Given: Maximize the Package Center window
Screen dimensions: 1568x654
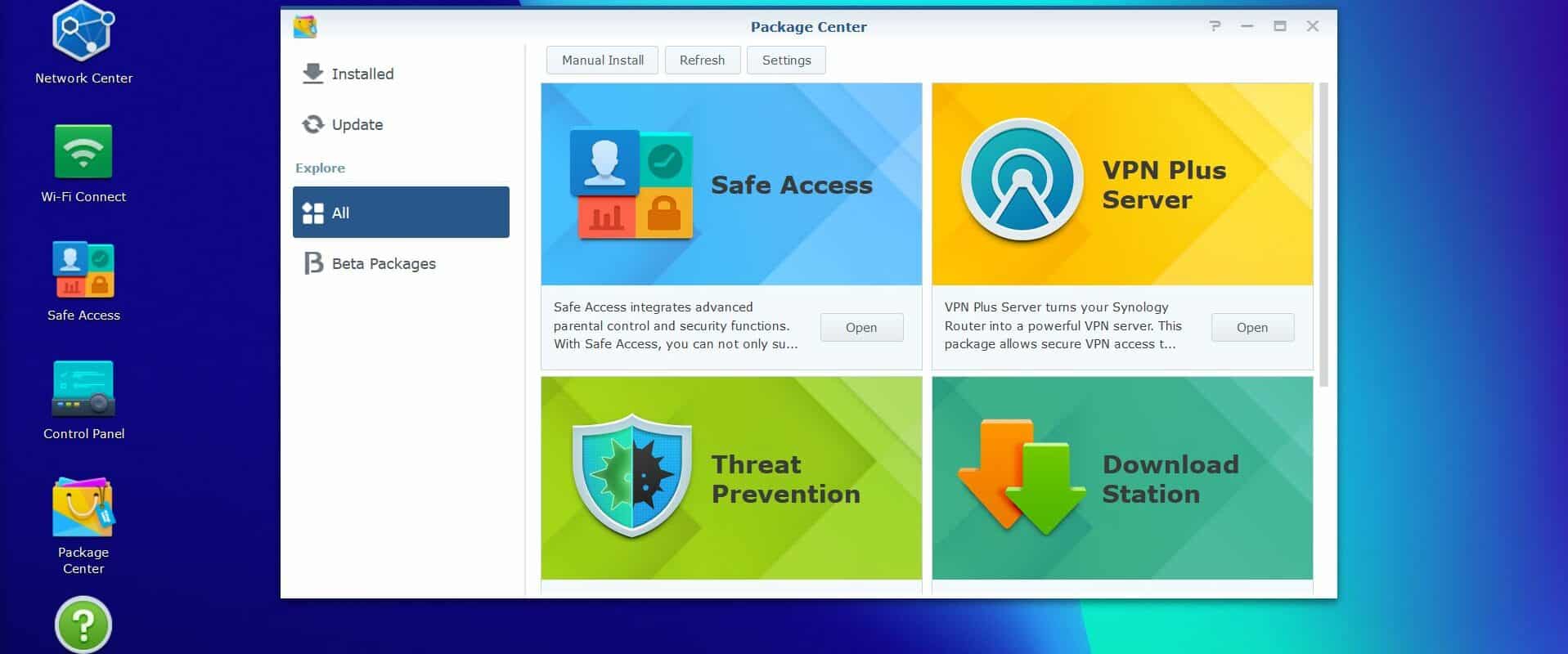Looking at the screenshot, I should coord(1280,26).
